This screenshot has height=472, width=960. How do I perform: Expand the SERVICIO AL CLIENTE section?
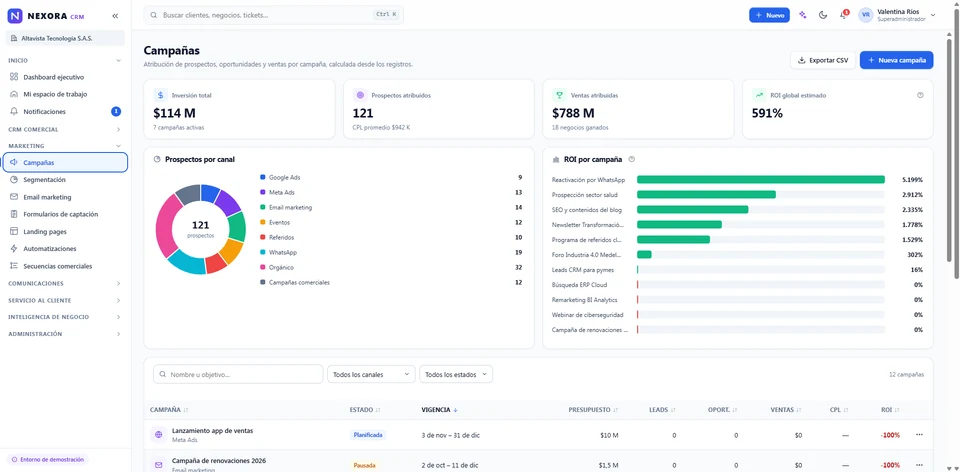[x=118, y=301]
